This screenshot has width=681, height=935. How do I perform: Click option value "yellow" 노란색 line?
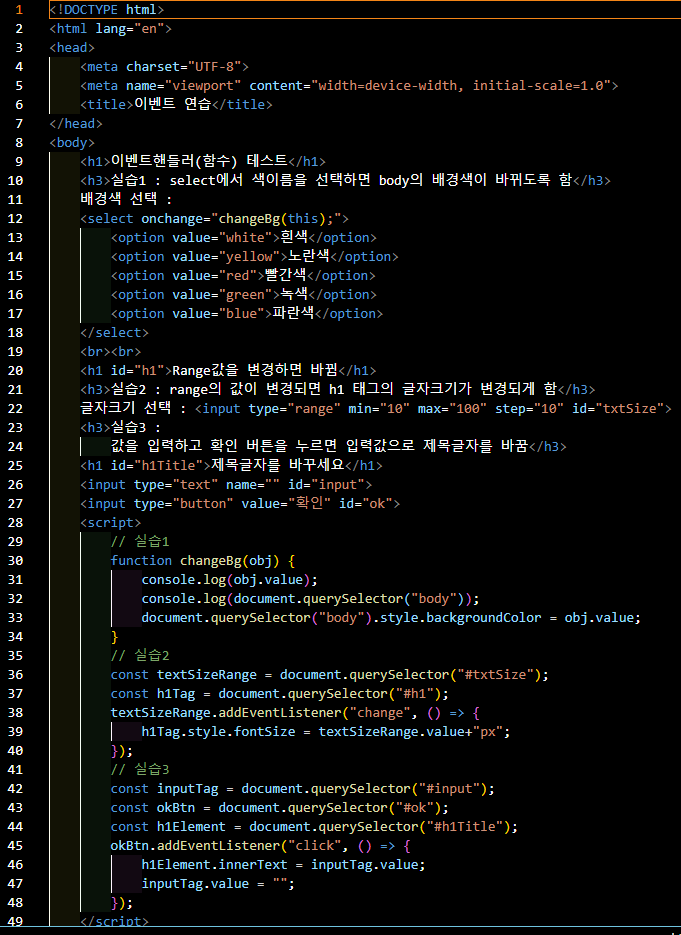coord(255,256)
